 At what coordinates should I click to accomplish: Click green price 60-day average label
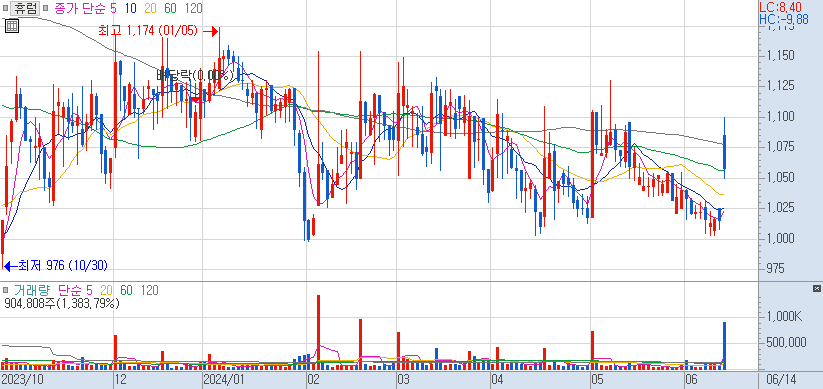(170, 8)
